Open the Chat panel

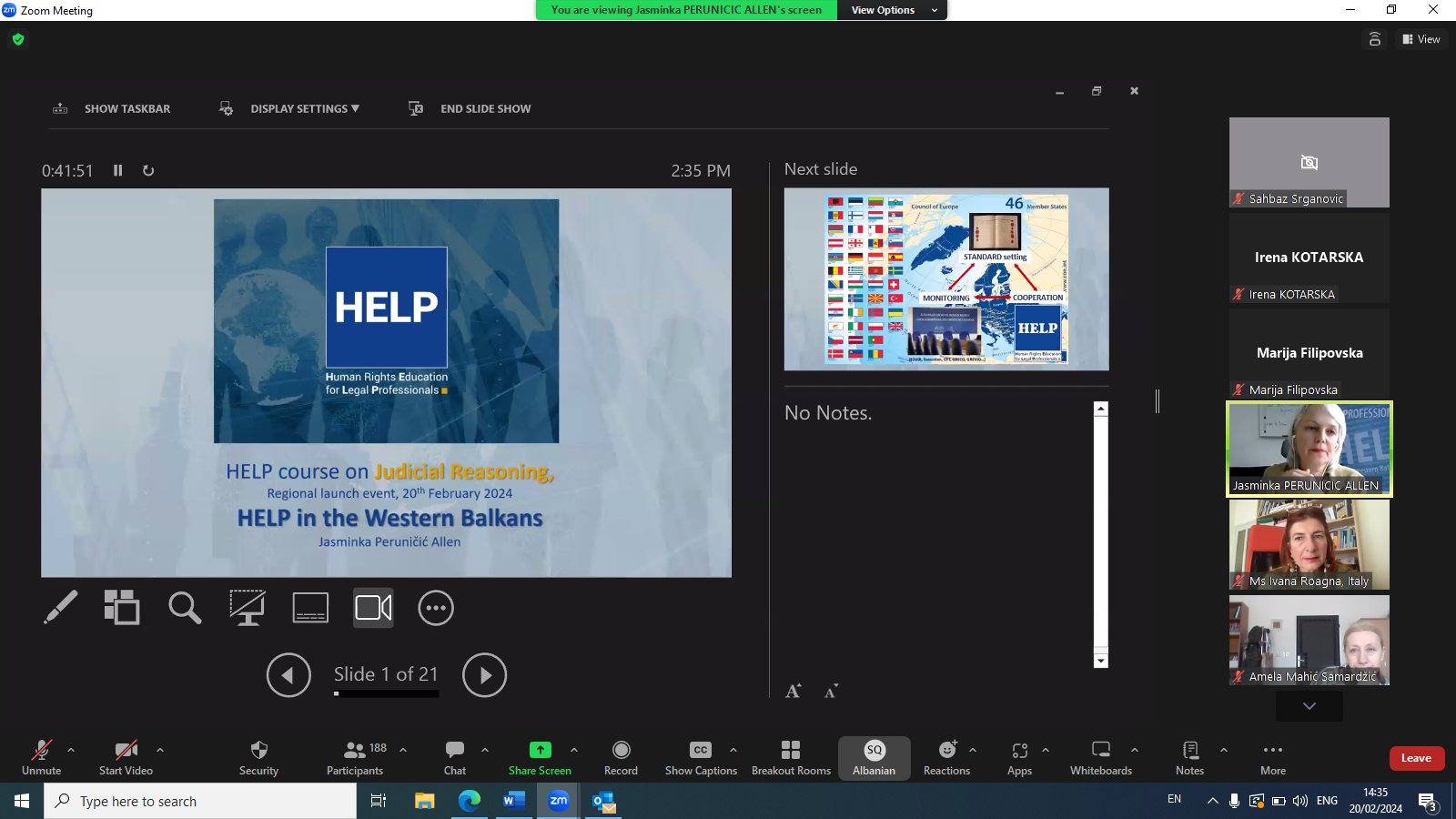point(455,757)
